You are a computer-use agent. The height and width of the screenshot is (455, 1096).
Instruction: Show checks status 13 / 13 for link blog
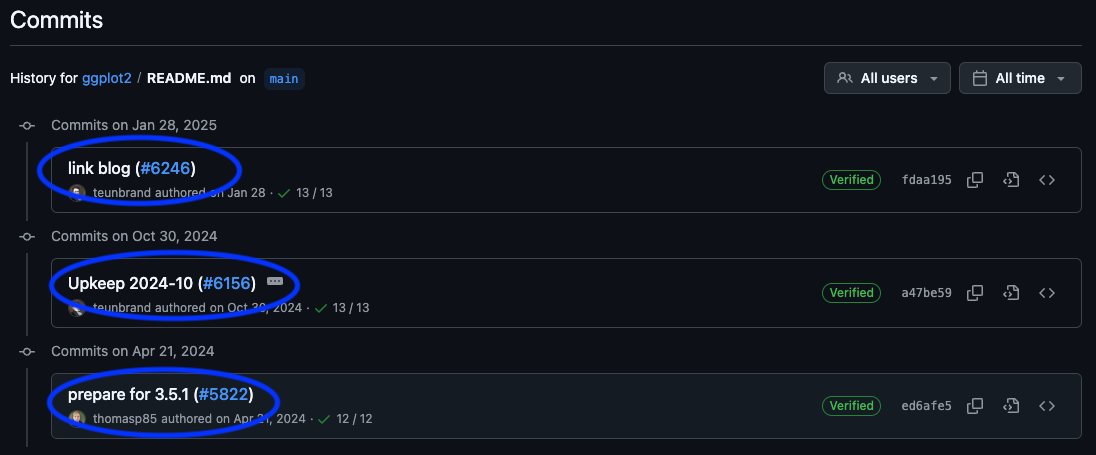[306, 193]
